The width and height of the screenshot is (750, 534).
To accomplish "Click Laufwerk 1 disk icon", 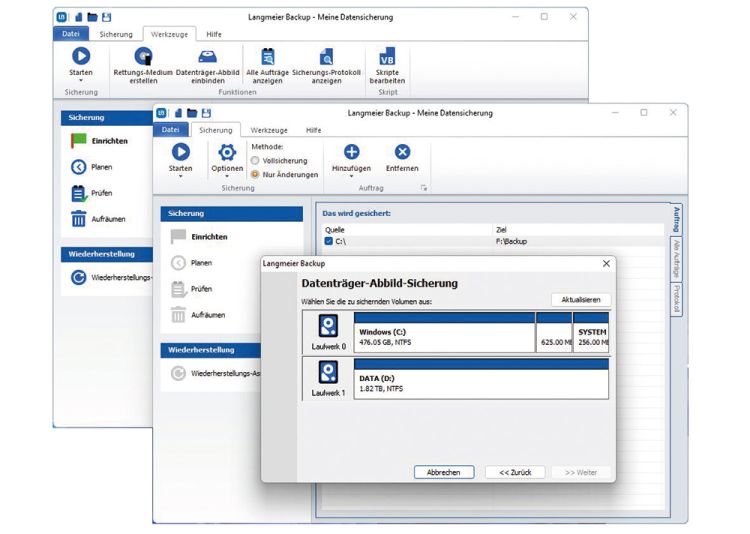I will pyautogui.click(x=328, y=372).
